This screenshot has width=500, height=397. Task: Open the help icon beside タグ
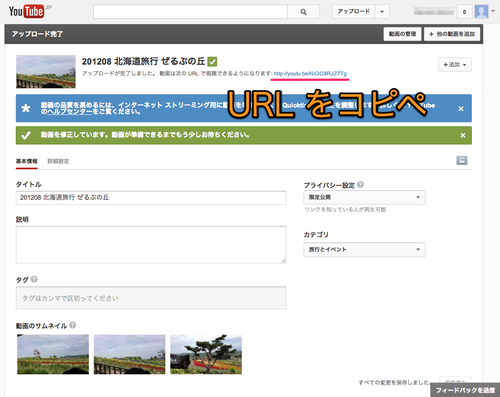click(x=34, y=279)
